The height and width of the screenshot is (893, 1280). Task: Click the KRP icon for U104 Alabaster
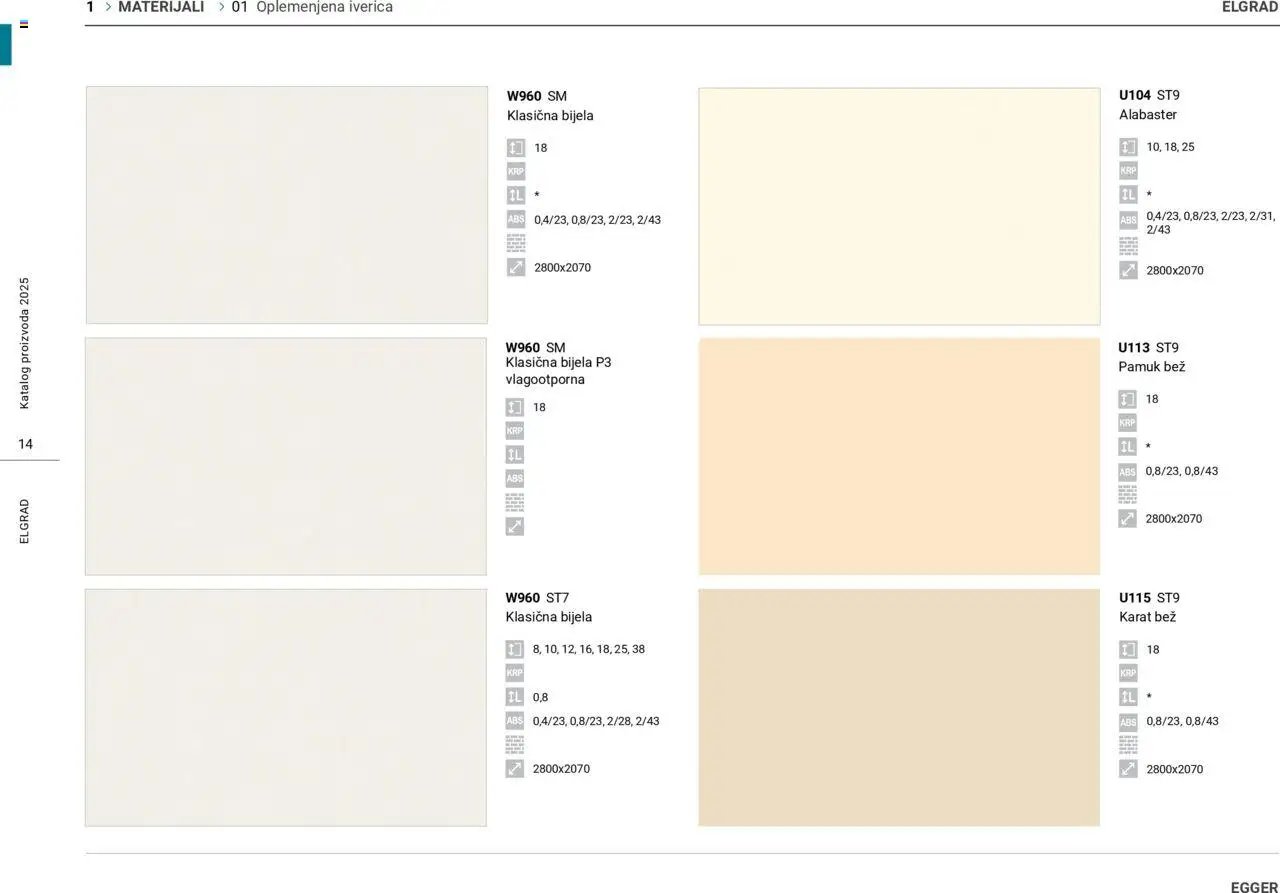click(x=1128, y=171)
